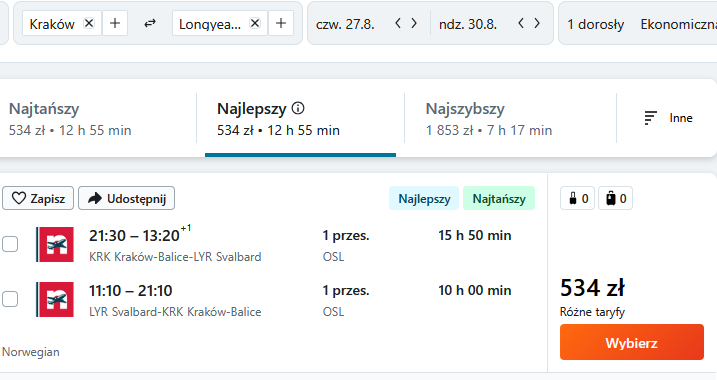Click 1 przes. on return LYR-KRK leg
Image resolution: width=717 pixels, height=380 pixels.
pyautogui.click(x=346, y=290)
